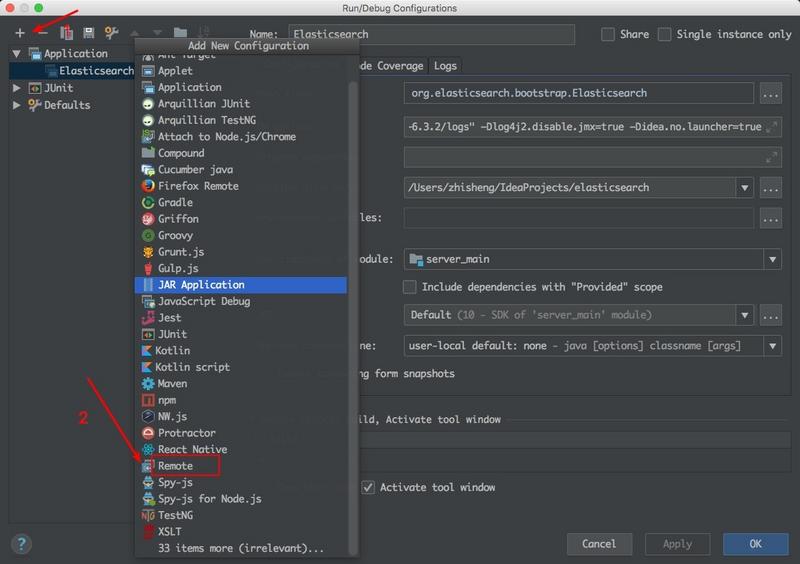Click browse button next to main class

point(770,94)
